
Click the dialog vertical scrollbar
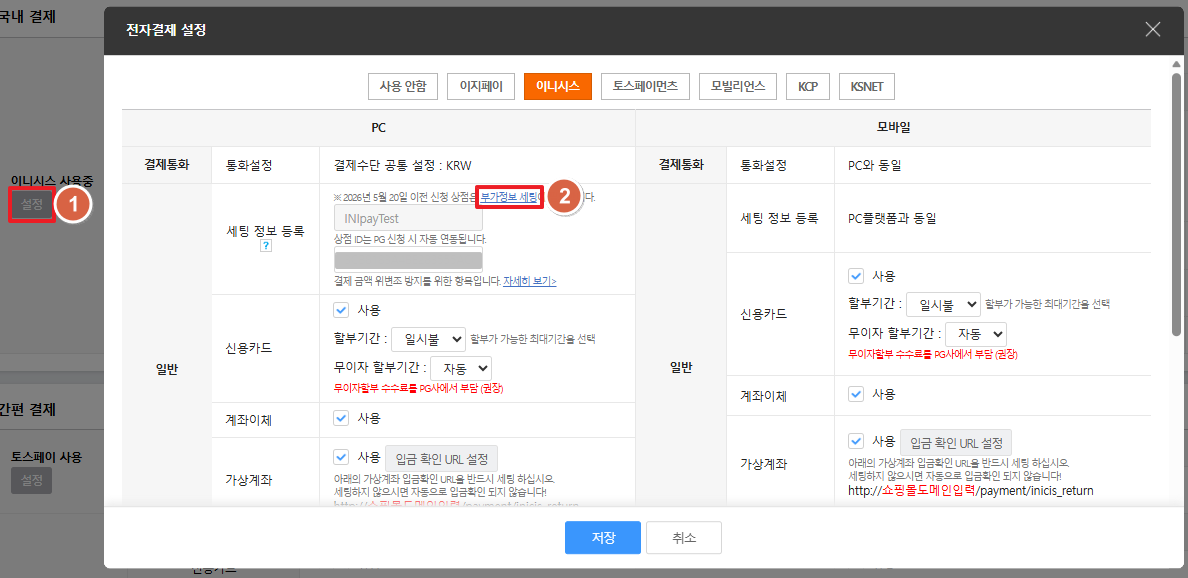1176,205
